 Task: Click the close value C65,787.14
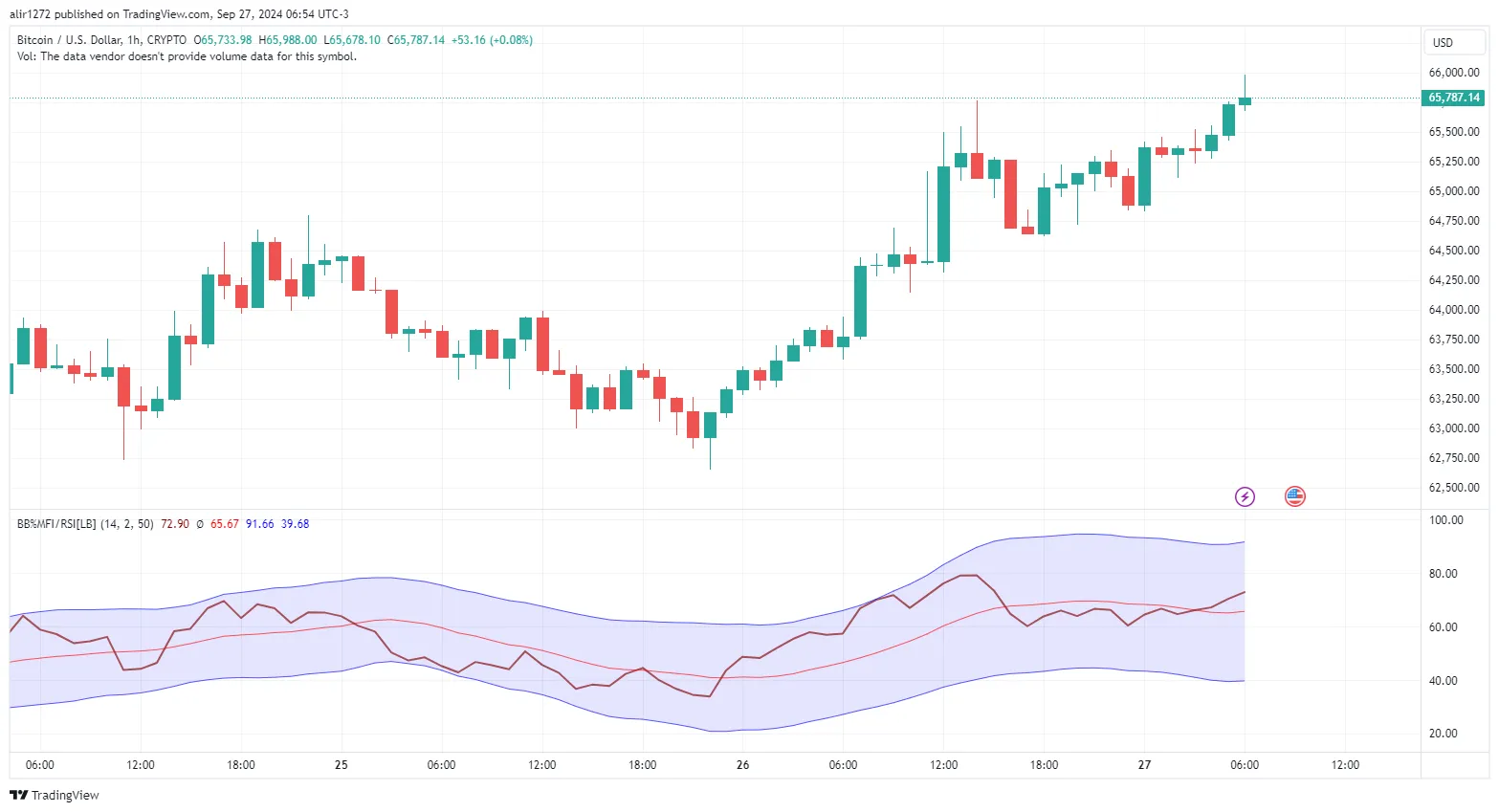416,40
